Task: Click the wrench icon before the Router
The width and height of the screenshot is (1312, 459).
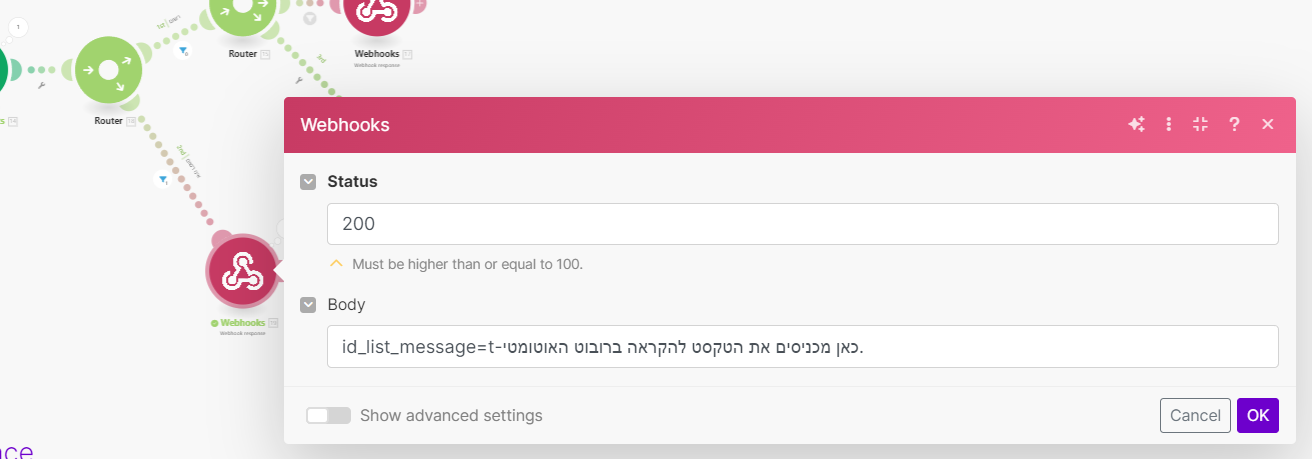Action: [x=41, y=86]
